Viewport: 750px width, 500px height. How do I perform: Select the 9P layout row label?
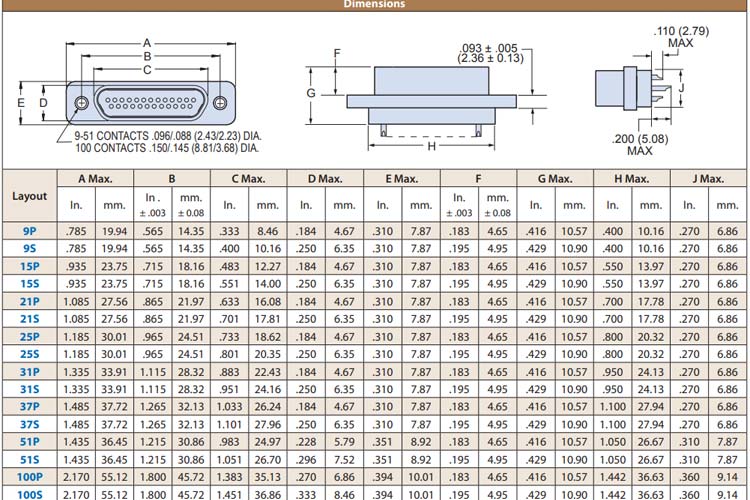pos(29,230)
